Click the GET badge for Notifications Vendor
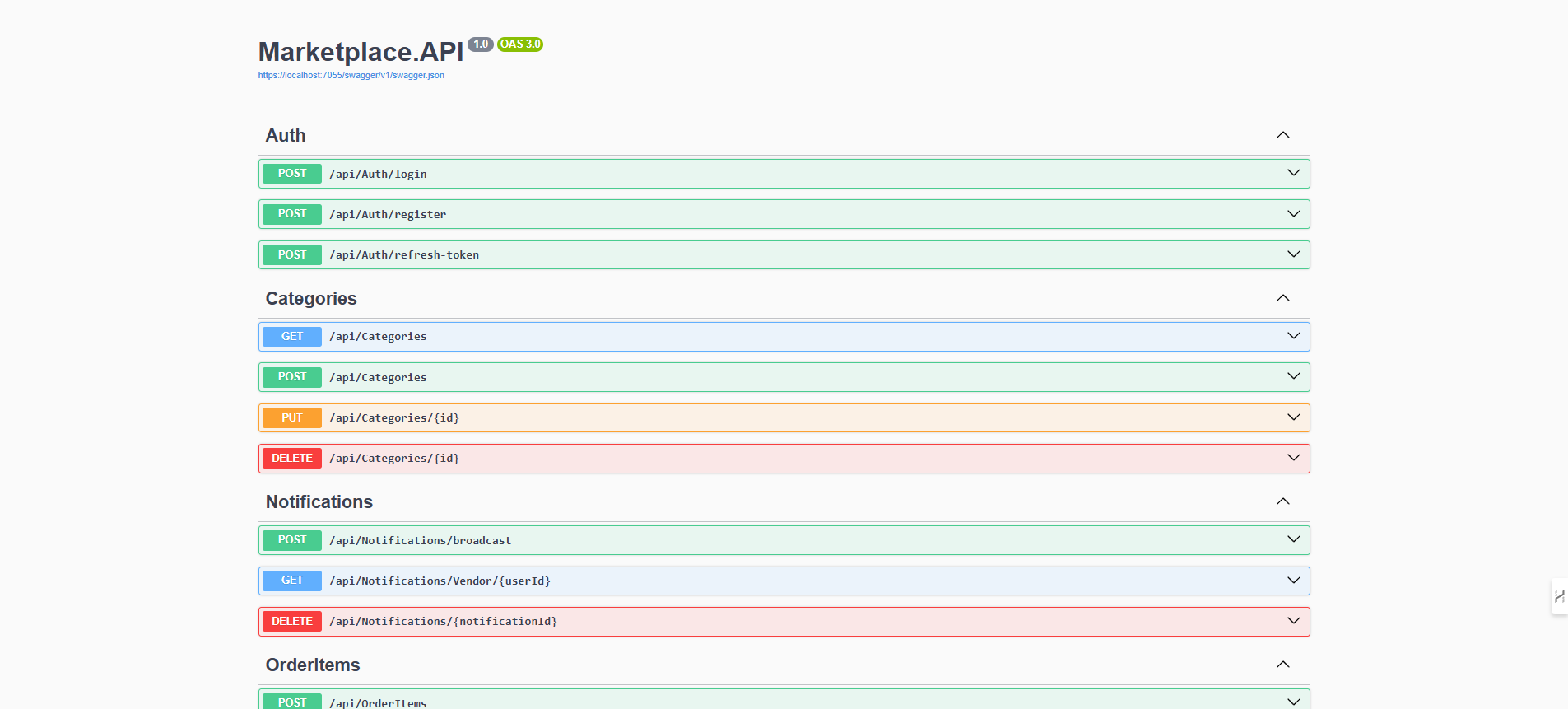Screen dimensions: 1568x709 (292, 581)
